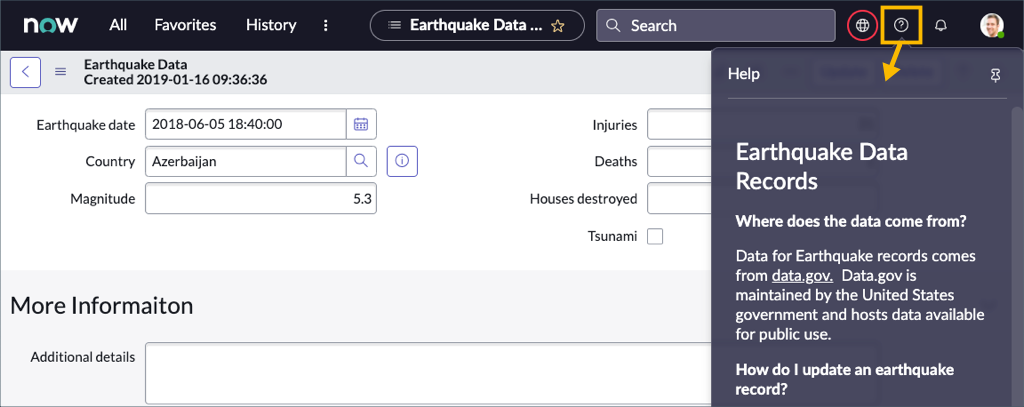Image resolution: width=1024 pixels, height=407 pixels.
Task: Open the All menu
Action: pyautogui.click(x=118, y=25)
